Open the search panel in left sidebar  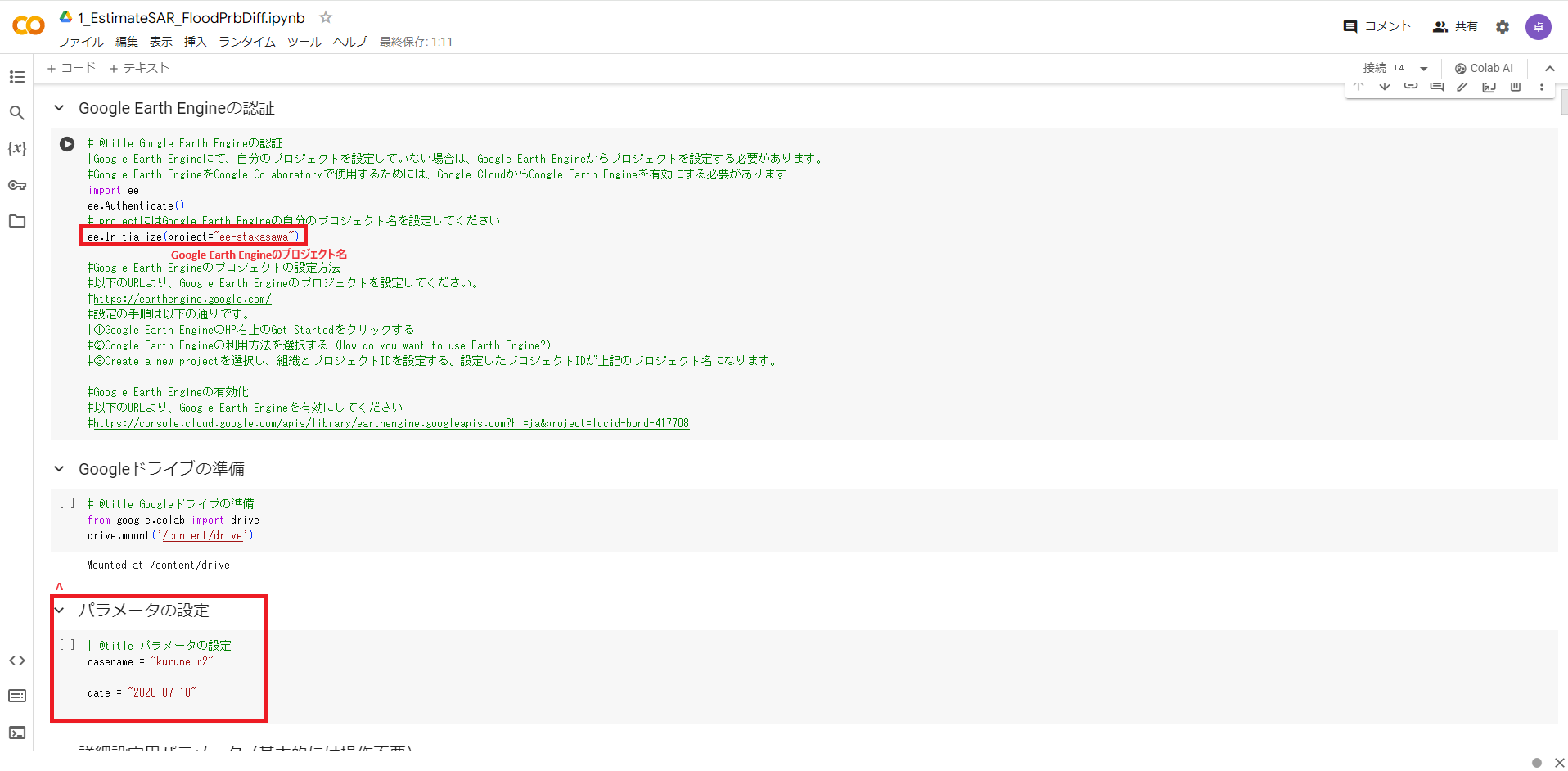pos(17,113)
